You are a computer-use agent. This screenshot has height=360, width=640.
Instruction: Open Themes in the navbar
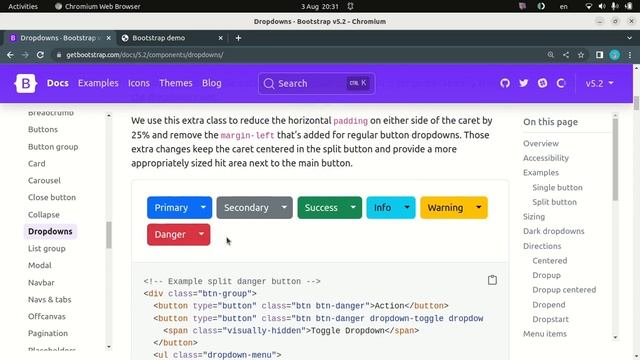[176, 83]
